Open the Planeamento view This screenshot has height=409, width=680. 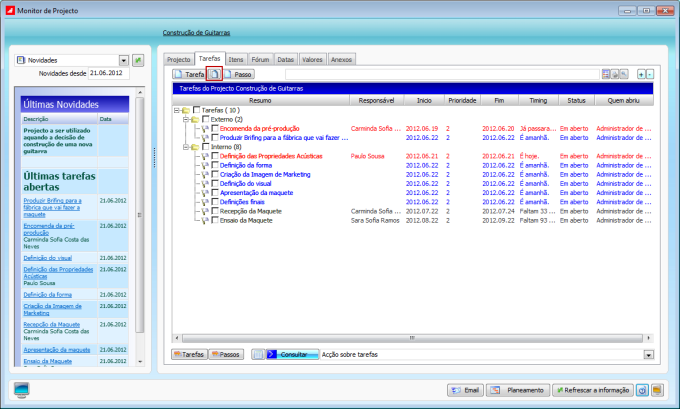coord(518,390)
